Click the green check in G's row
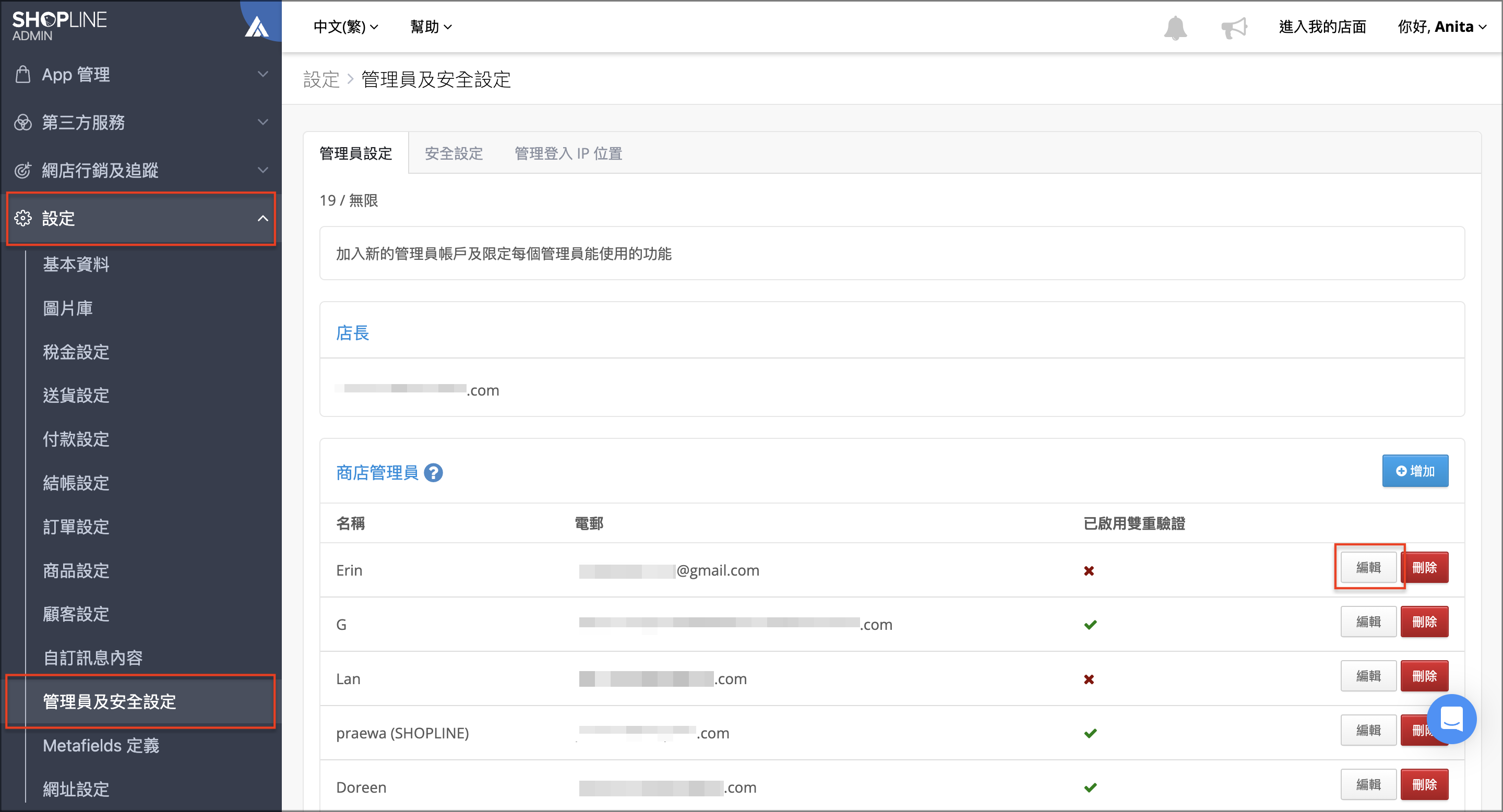 (x=1090, y=625)
